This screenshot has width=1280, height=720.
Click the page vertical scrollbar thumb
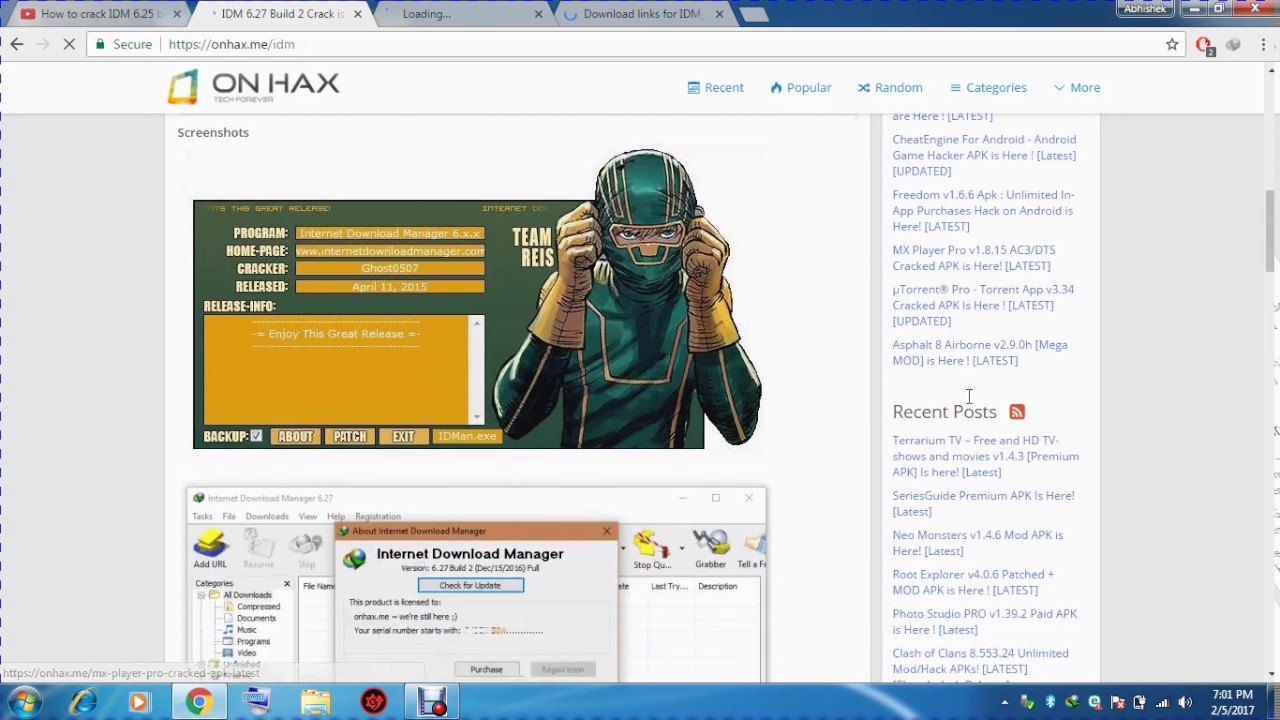tap(1271, 229)
